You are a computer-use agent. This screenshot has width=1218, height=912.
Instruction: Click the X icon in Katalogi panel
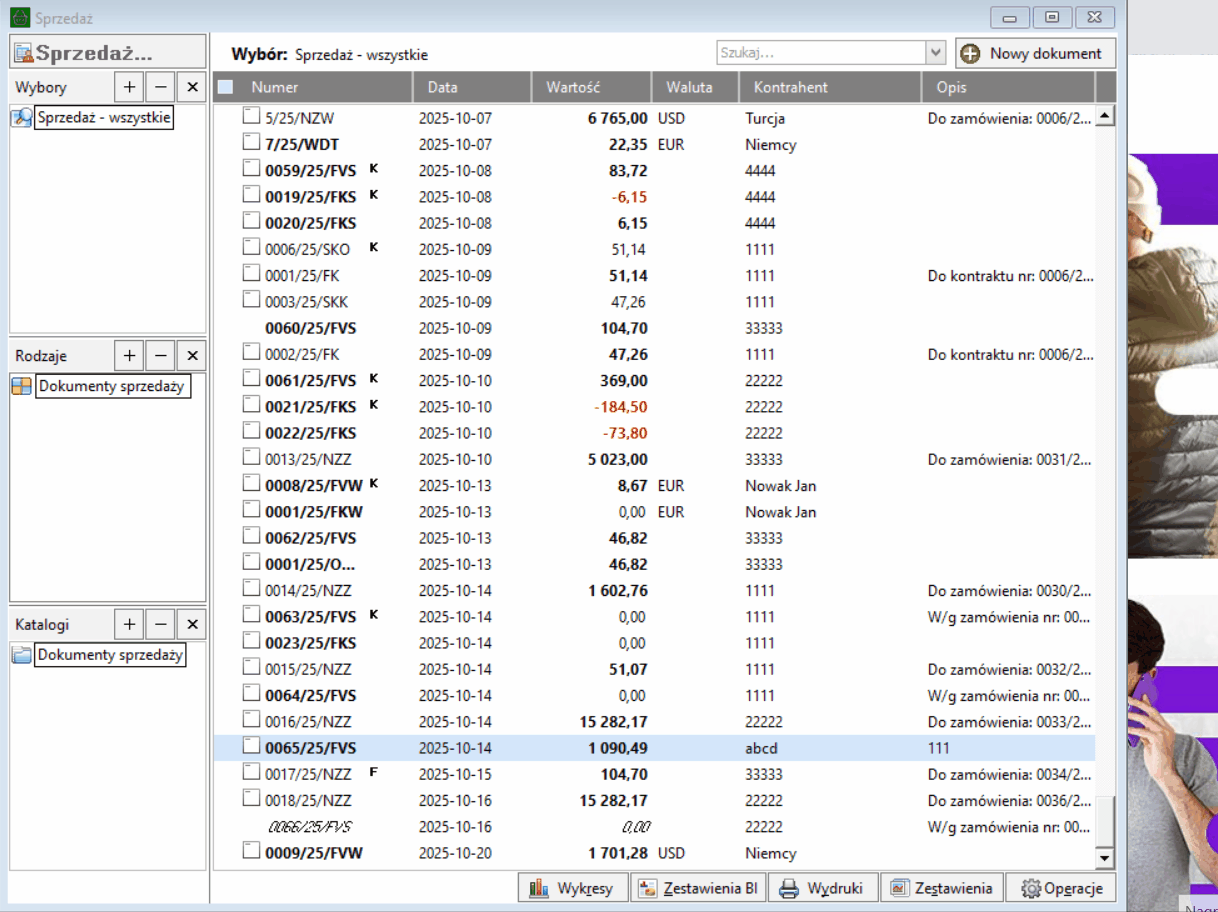point(193,625)
